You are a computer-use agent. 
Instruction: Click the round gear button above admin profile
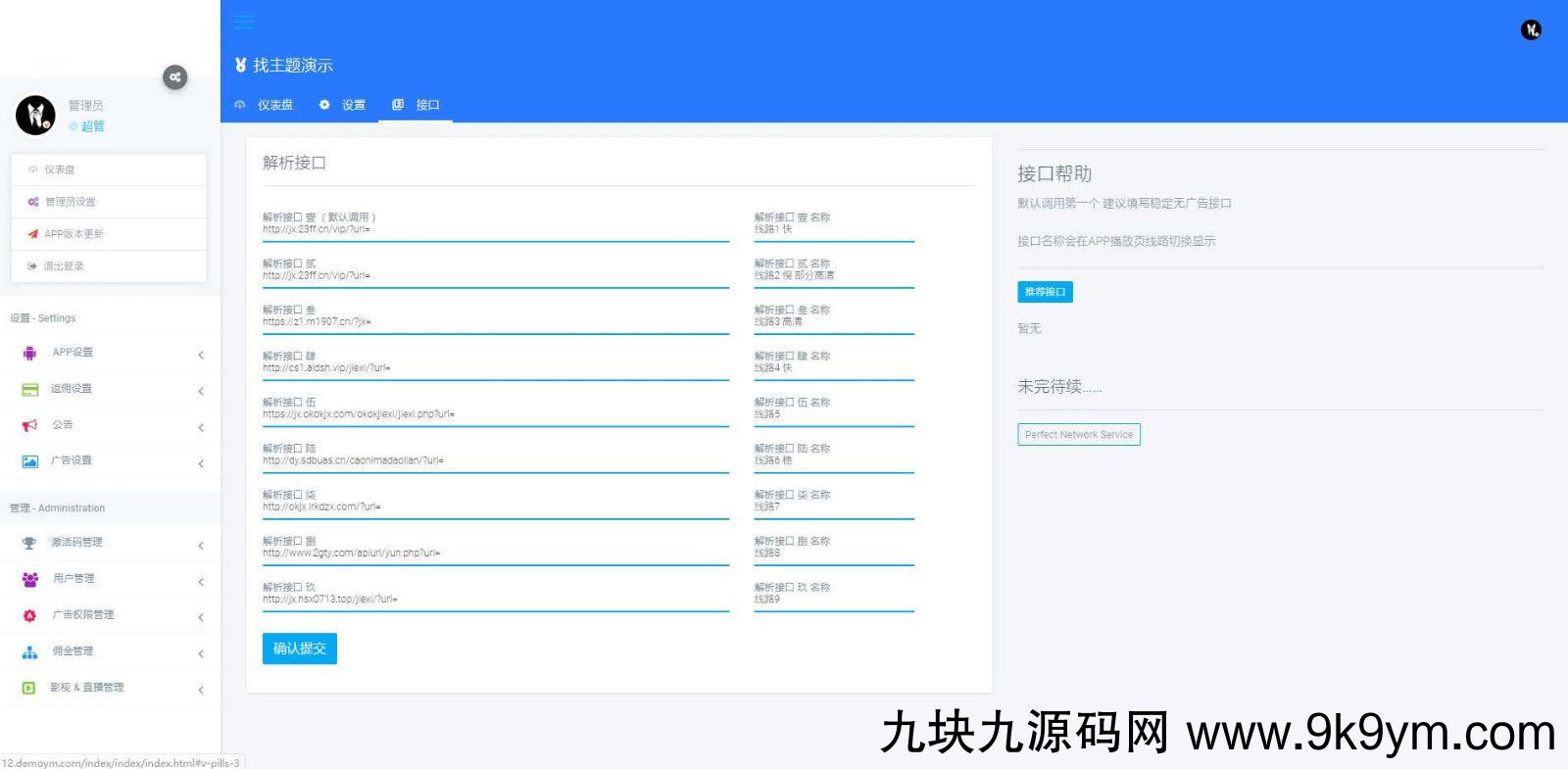174,77
